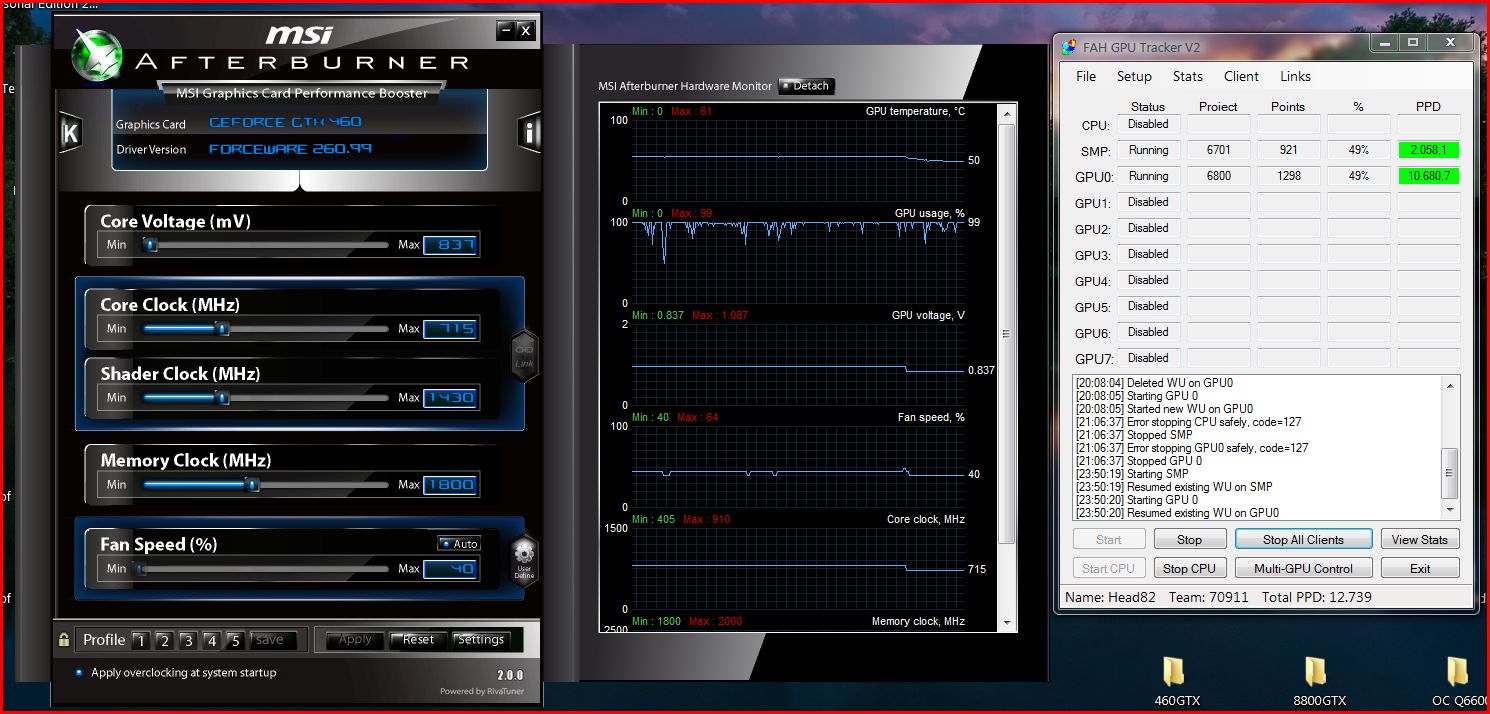This screenshot has width=1490, height=714.
Task: Minimize the Afterburner window
Action: click(x=506, y=31)
